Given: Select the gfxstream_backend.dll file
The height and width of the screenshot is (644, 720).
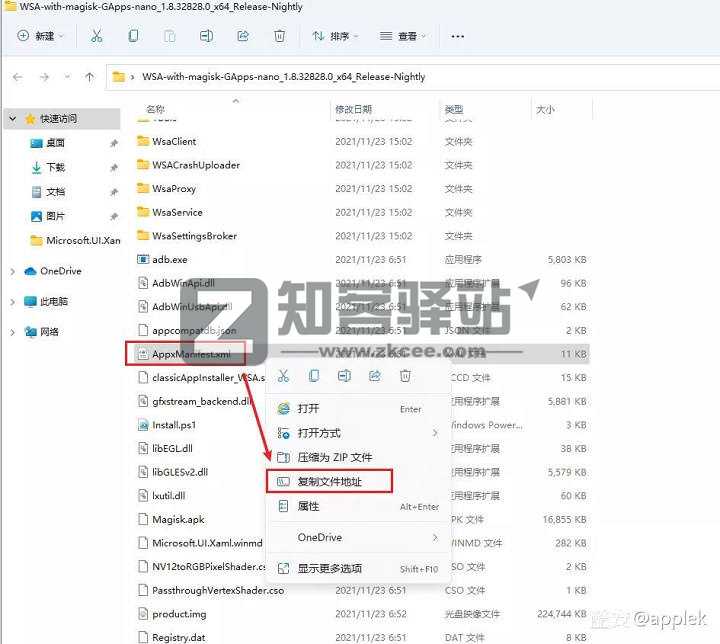Looking at the screenshot, I should [201, 401].
